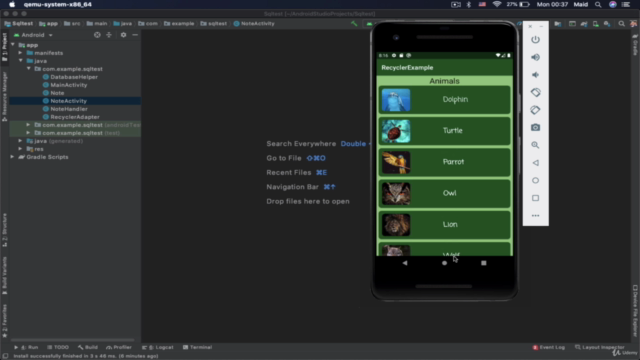
Task: Tap the Parrot thumbnail image
Action: click(x=396, y=162)
